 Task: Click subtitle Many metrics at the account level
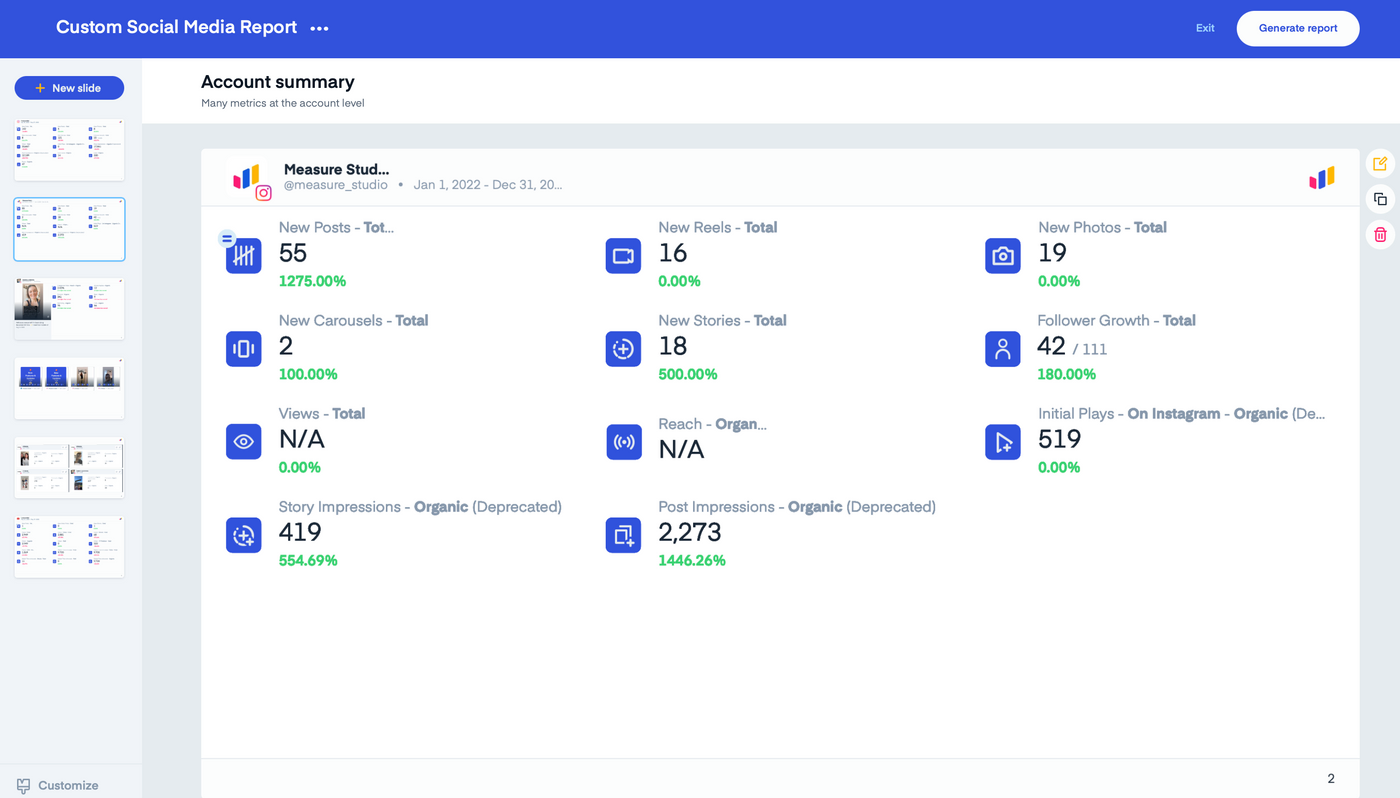click(x=283, y=103)
